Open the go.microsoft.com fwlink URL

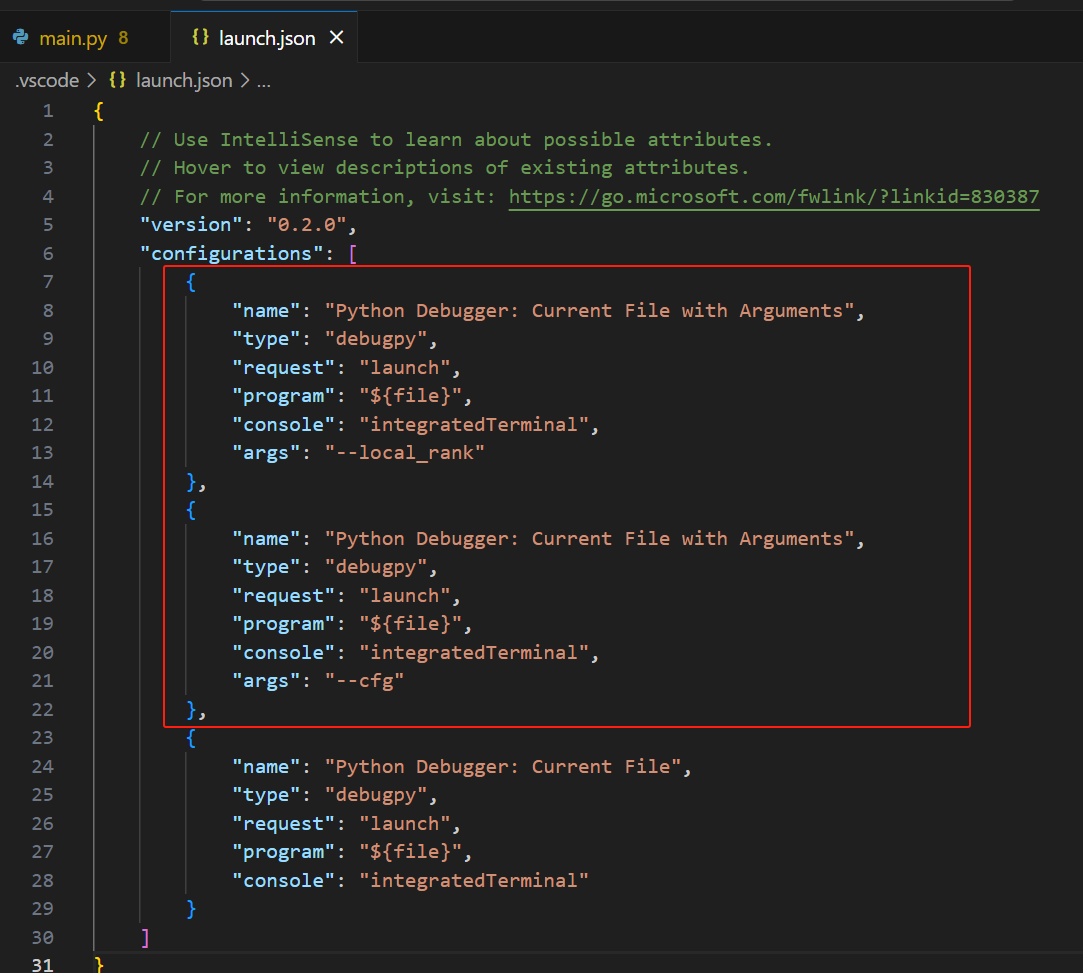click(x=773, y=197)
